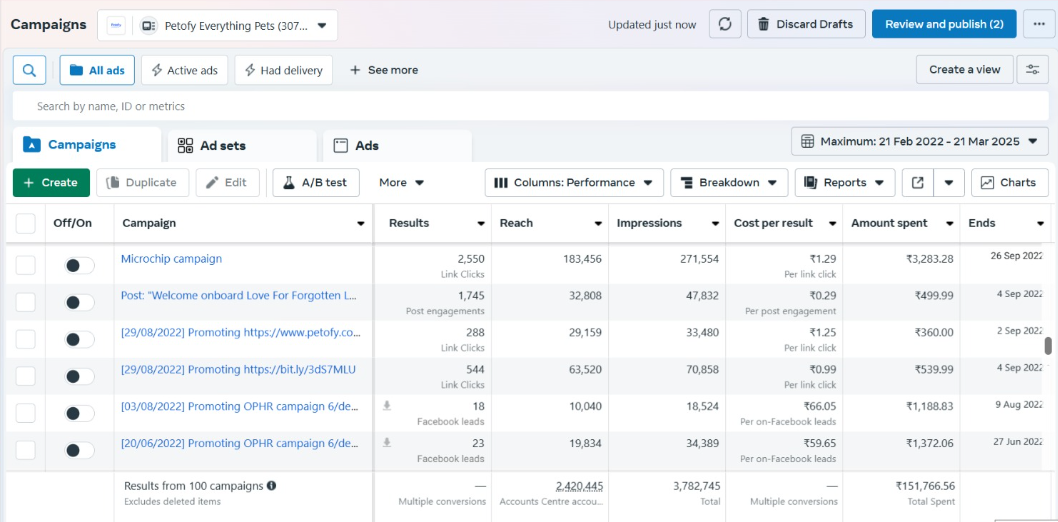Image resolution: width=1058 pixels, height=522 pixels.
Task: Open the Microchip campaign link
Action: tap(172, 259)
